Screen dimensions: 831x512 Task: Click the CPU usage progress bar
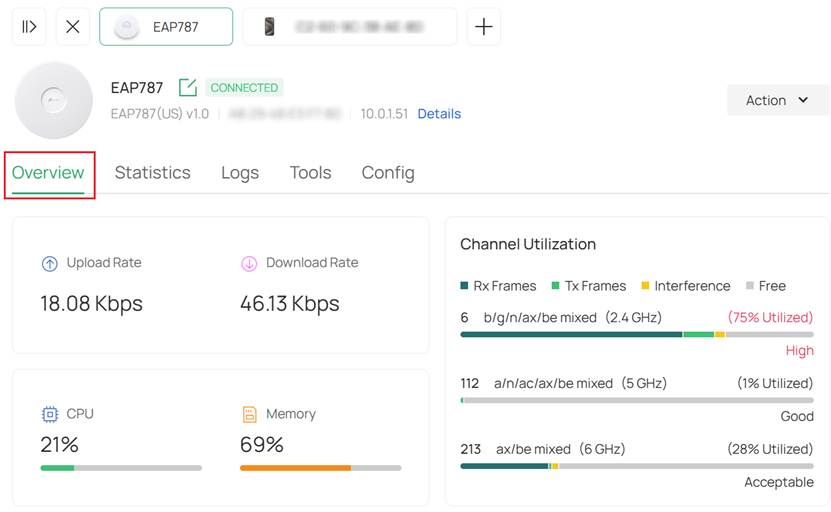(x=121, y=468)
